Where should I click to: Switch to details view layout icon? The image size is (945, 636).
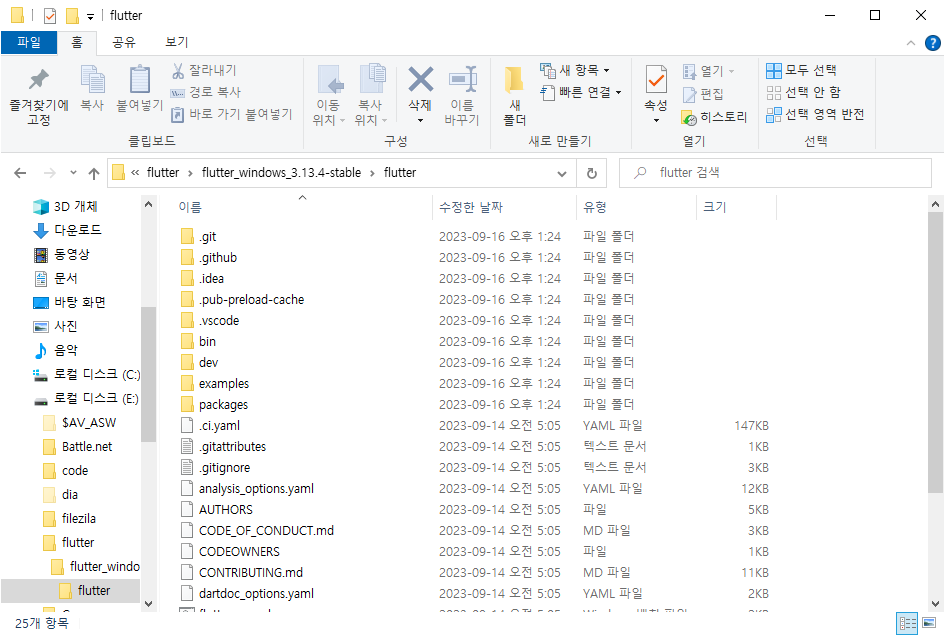coord(907,623)
